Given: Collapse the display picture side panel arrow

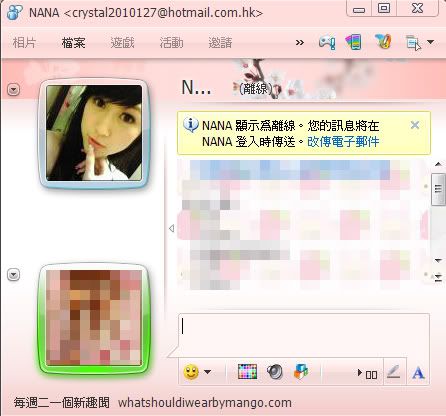Looking at the screenshot, I should point(171,228).
